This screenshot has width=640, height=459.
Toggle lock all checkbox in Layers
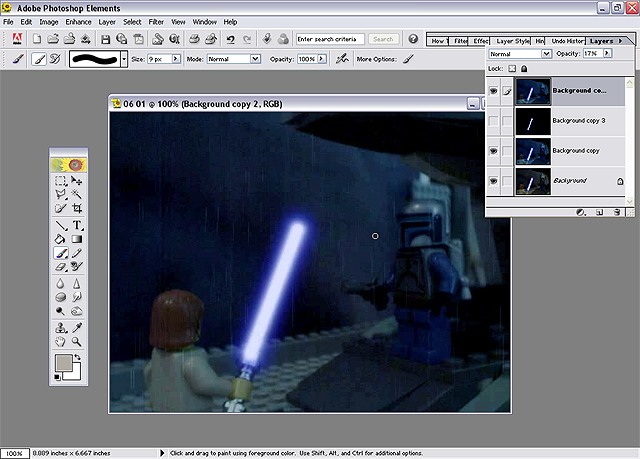(524, 69)
